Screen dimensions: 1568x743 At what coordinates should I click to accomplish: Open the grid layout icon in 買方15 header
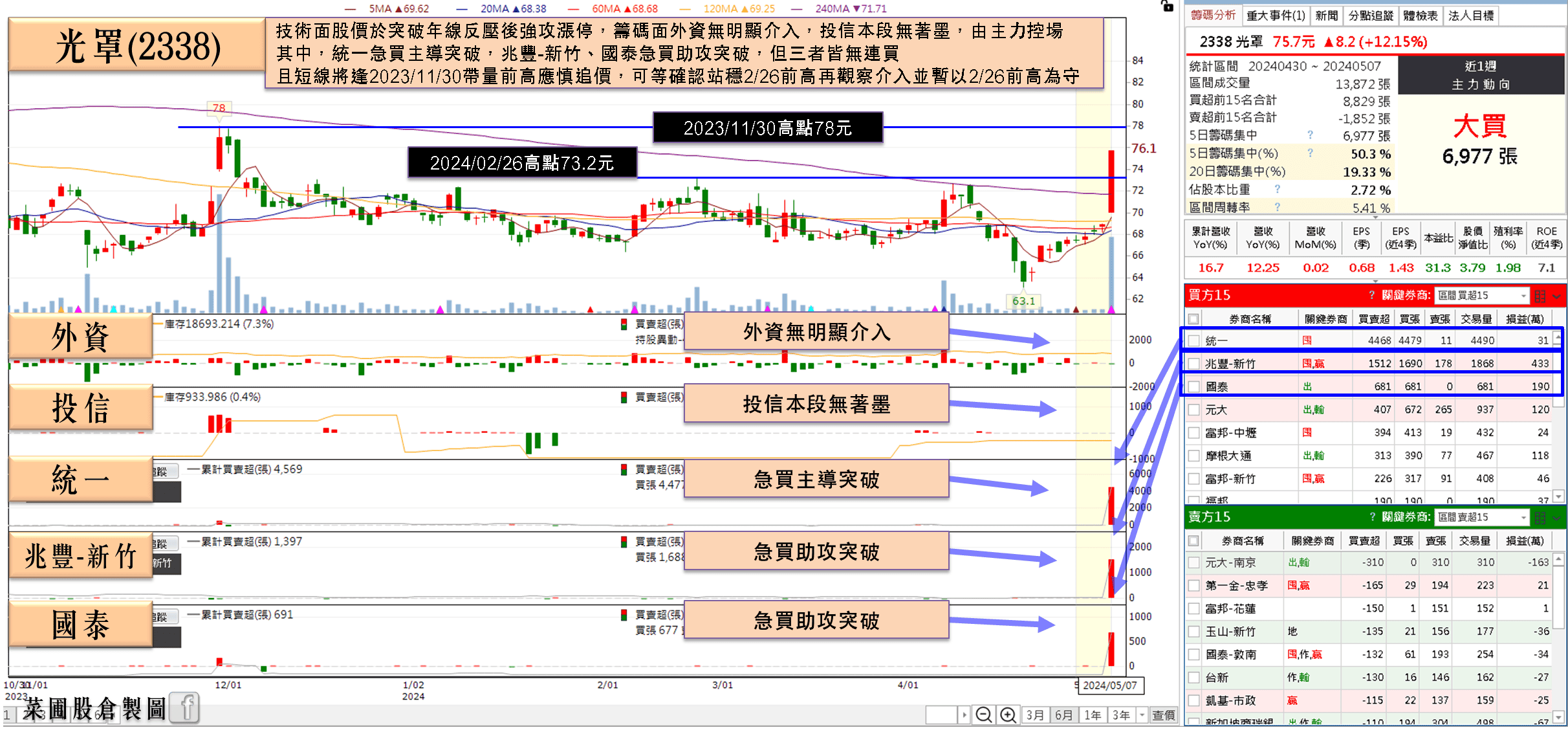coord(1540,296)
